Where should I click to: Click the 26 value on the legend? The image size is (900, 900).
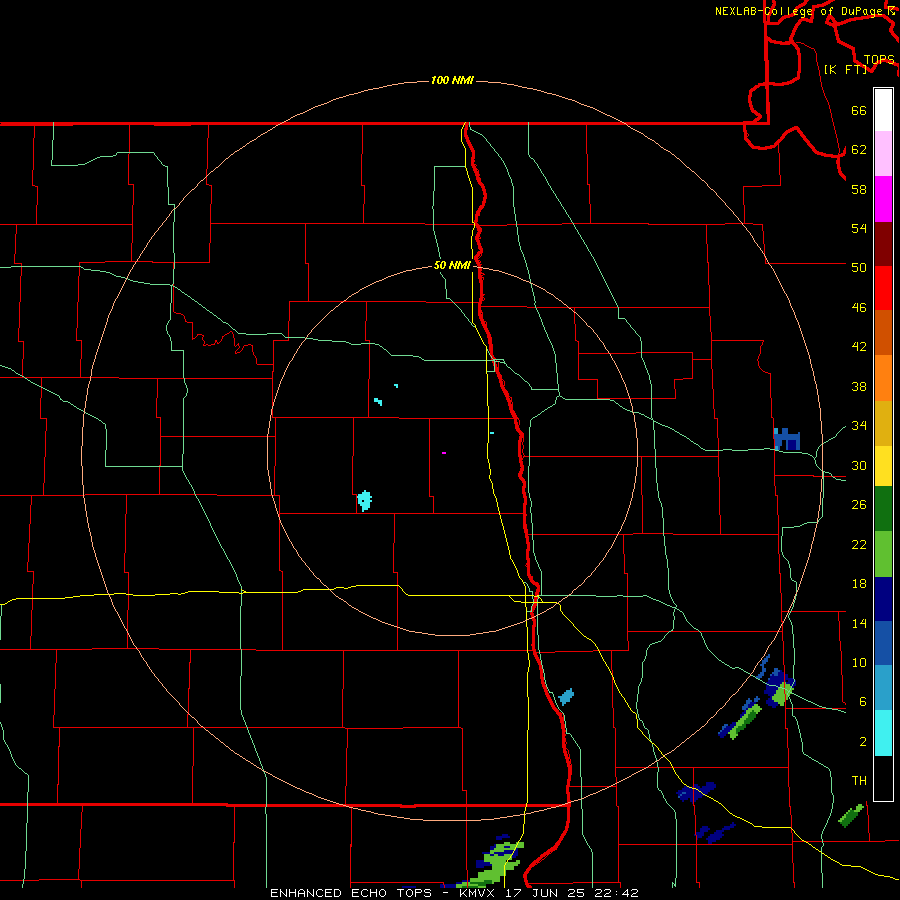(x=859, y=505)
